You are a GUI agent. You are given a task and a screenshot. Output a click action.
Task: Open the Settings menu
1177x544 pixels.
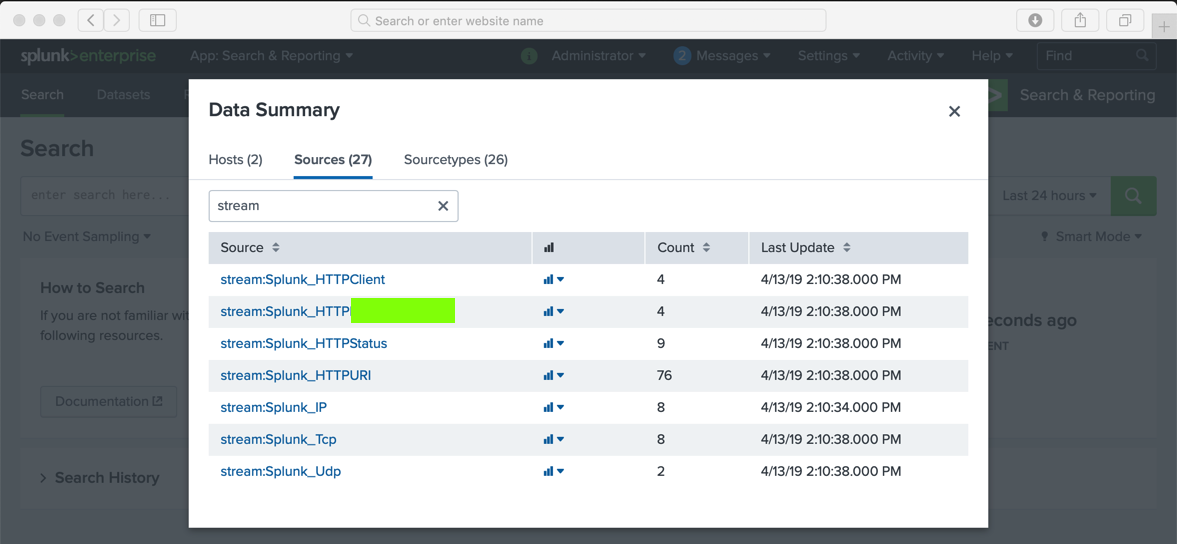pyautogui.click(x=829, y=56)
